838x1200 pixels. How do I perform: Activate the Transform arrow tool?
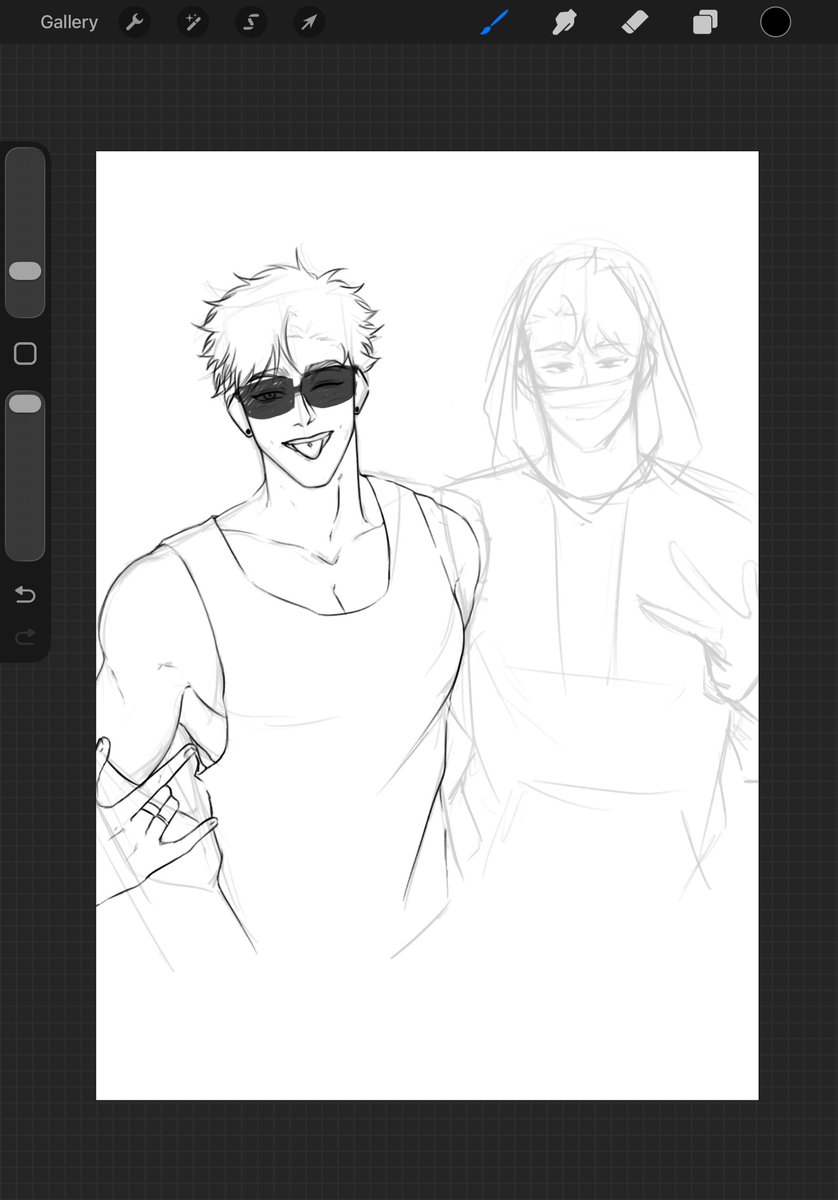pyautogui.click(x=309, y=22)
